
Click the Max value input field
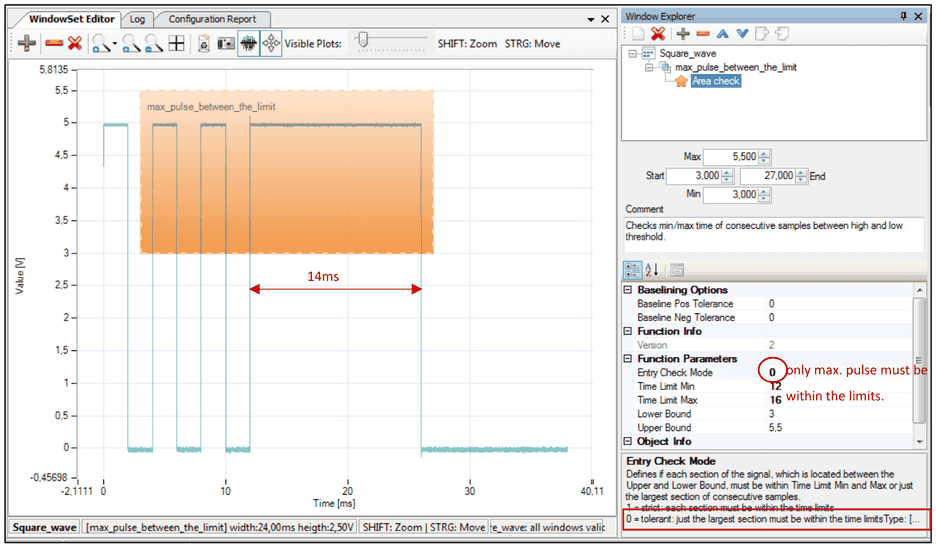(730, 157)
